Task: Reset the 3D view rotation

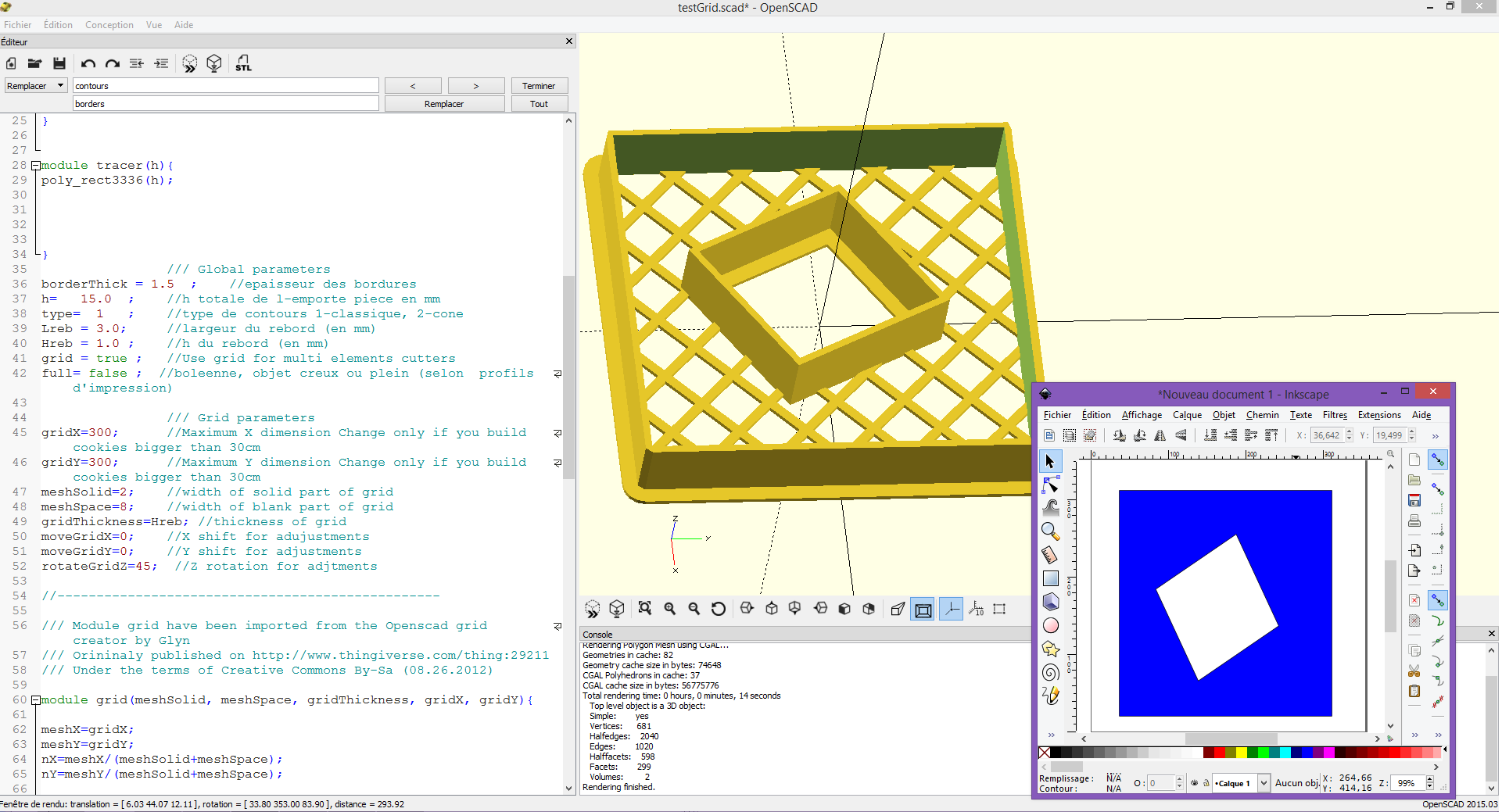Action: pyautogui.click(x=718, y=609)
